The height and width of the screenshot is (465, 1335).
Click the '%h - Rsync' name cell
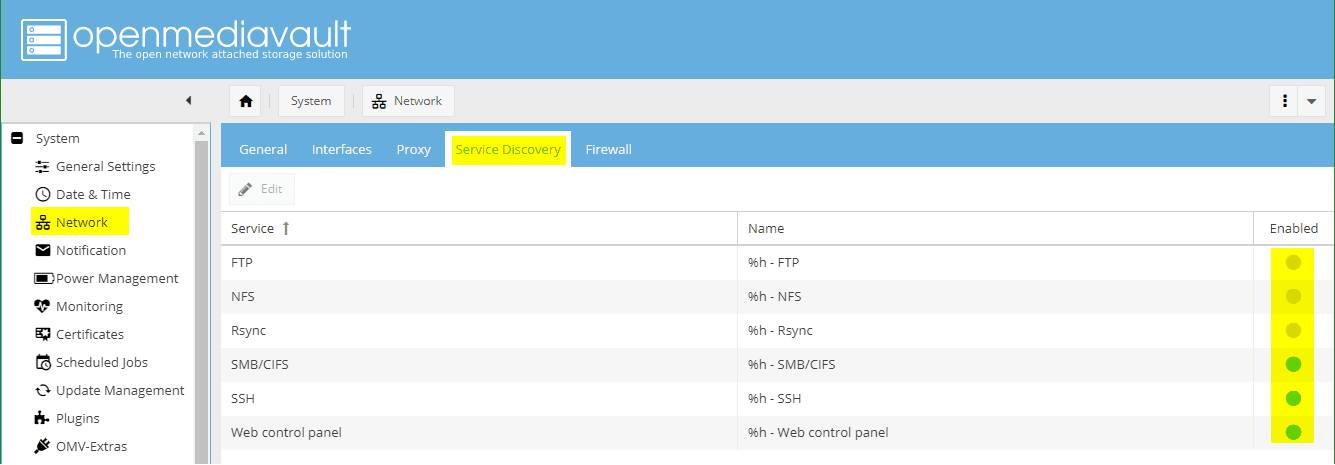pyautogui.click(x=995, y=331)
